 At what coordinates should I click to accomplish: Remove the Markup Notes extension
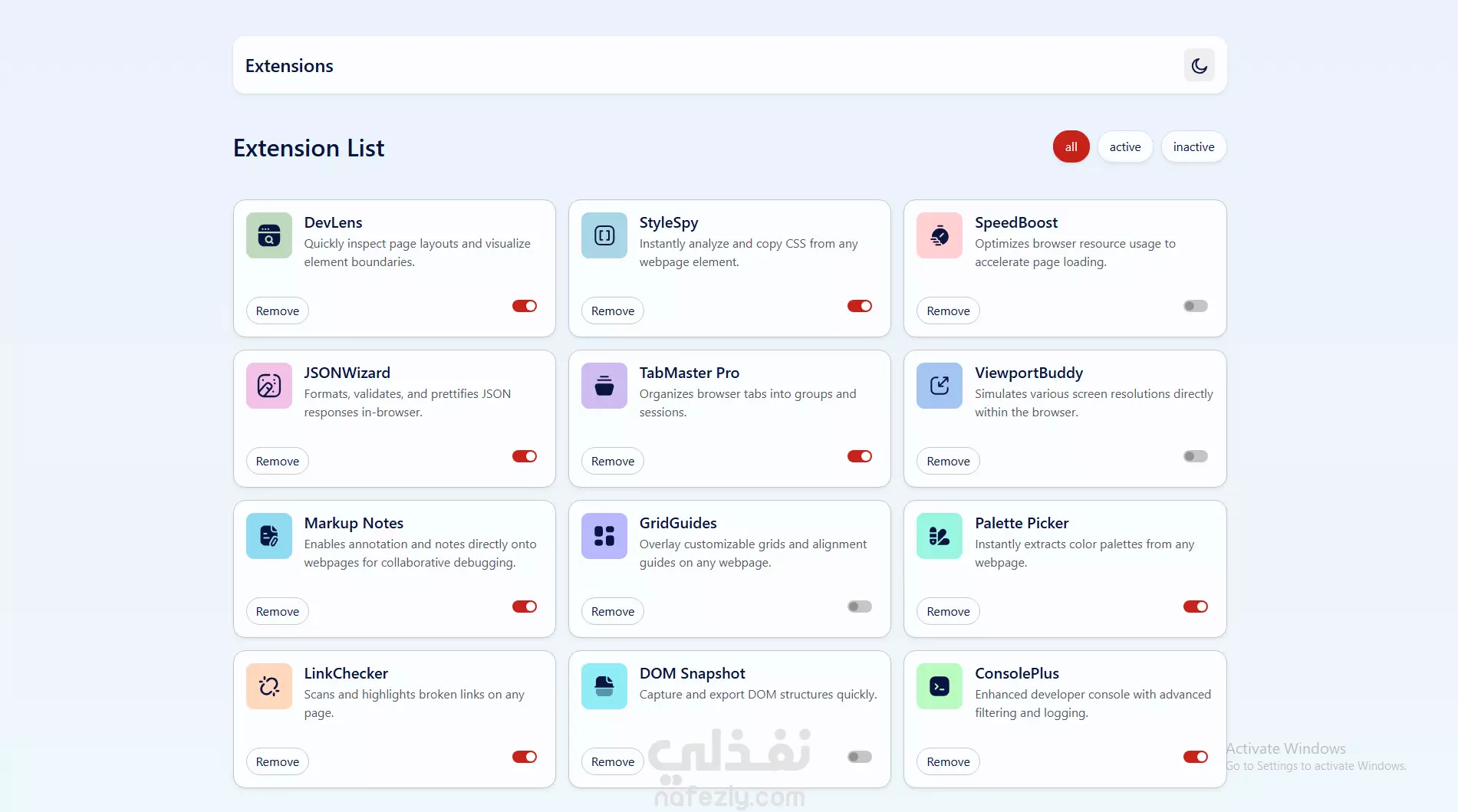pos(278,611)
